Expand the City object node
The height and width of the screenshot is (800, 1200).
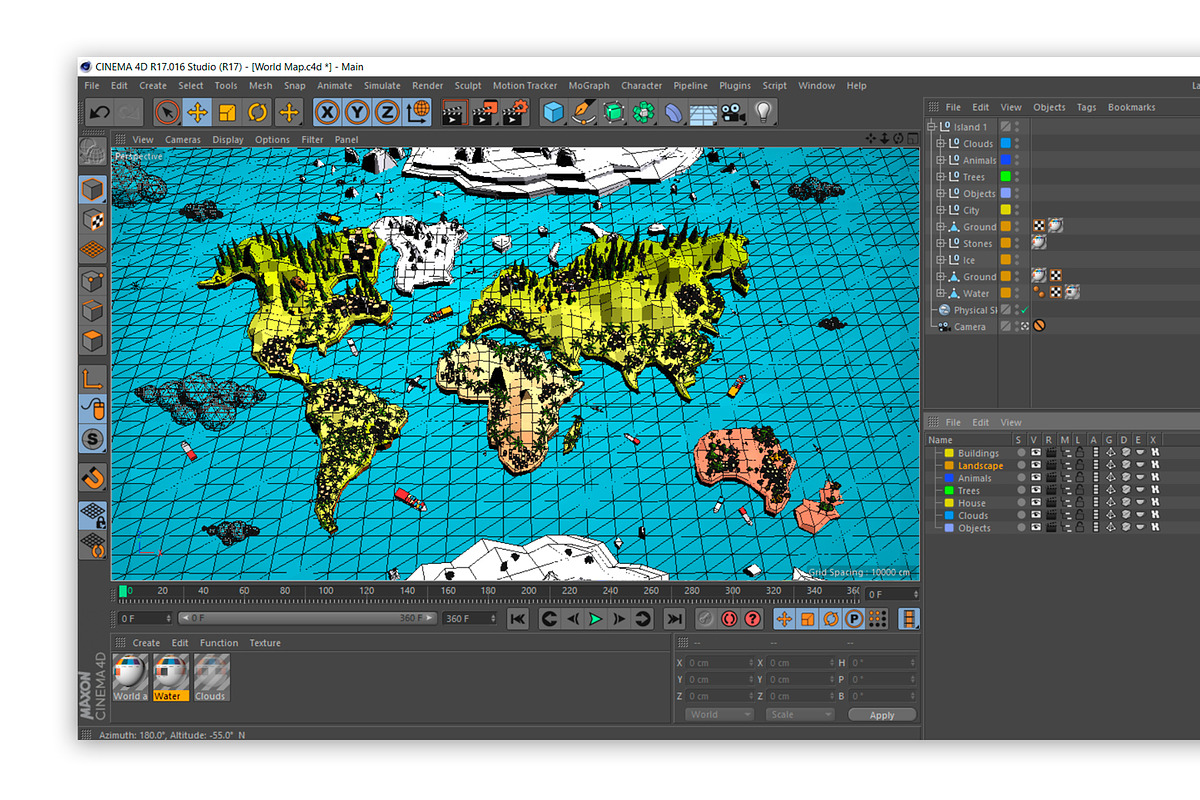point(940,210)
